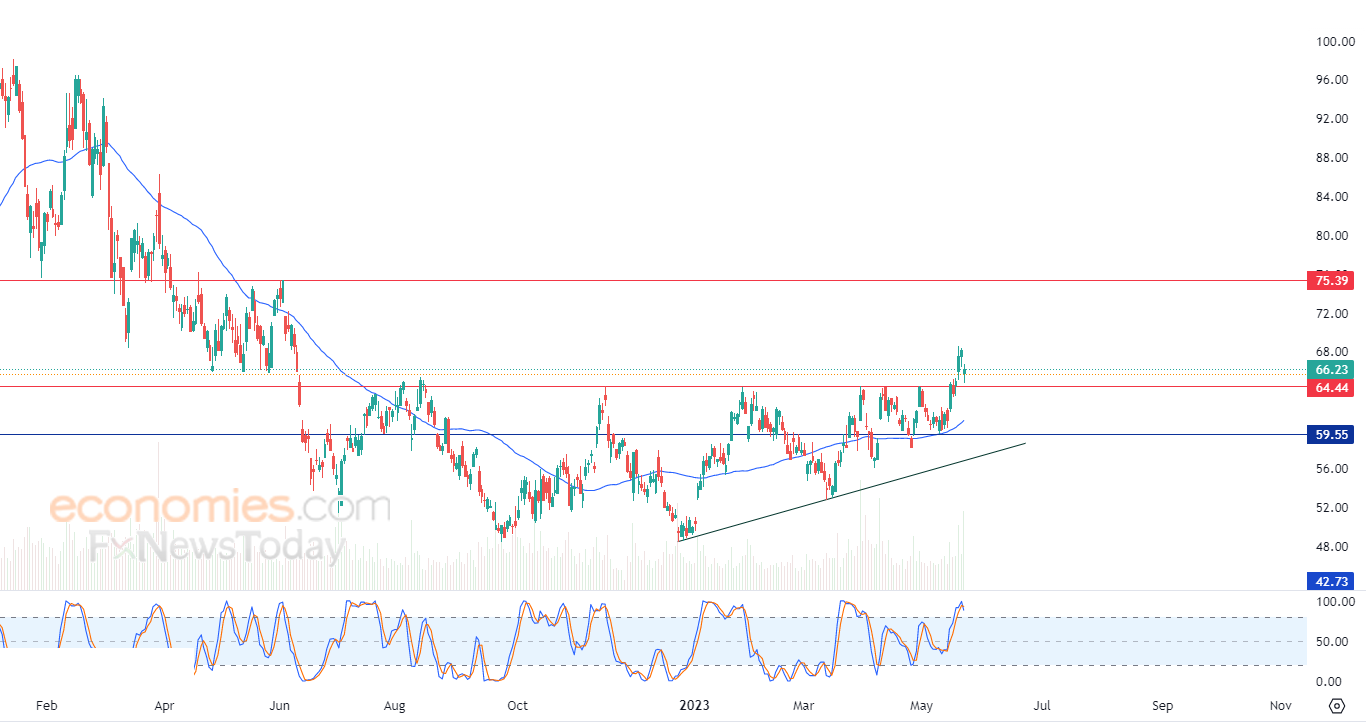Click the Oct time axis label
1366x728 pixels.
517,706
